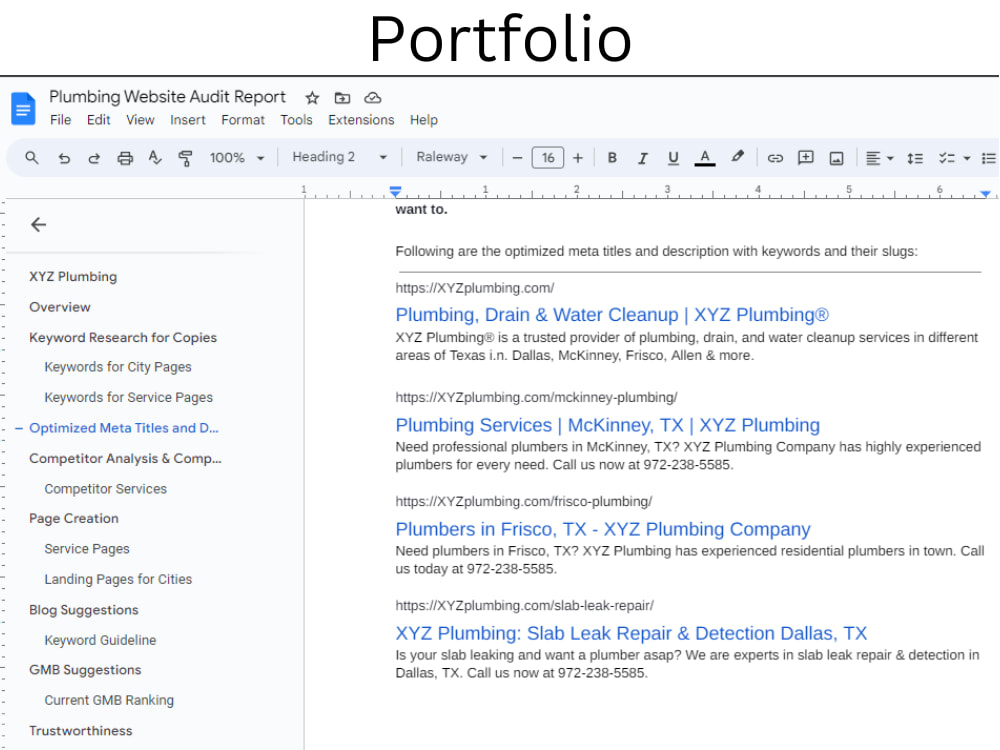The image size is (1000, 750).
Task: Click Plumbing Services McKinney, TX title link
Action: [x=607, y=425]
